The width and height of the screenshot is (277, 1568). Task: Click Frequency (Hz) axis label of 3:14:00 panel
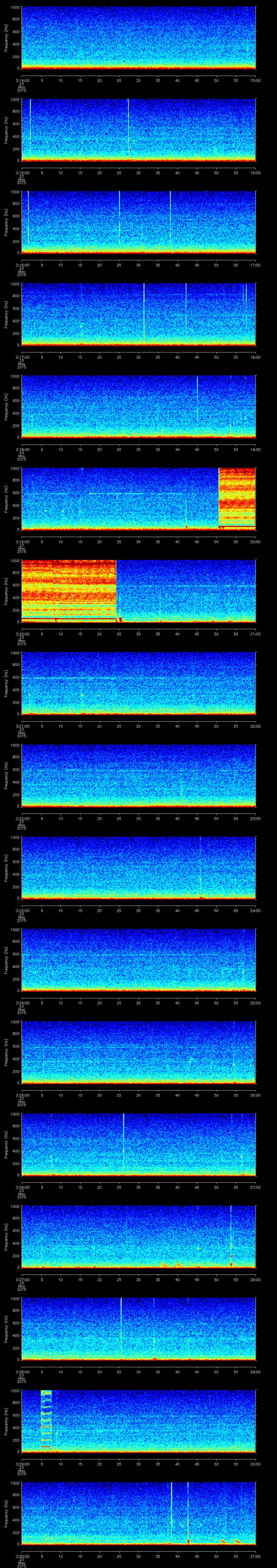[x=6, y=38]
